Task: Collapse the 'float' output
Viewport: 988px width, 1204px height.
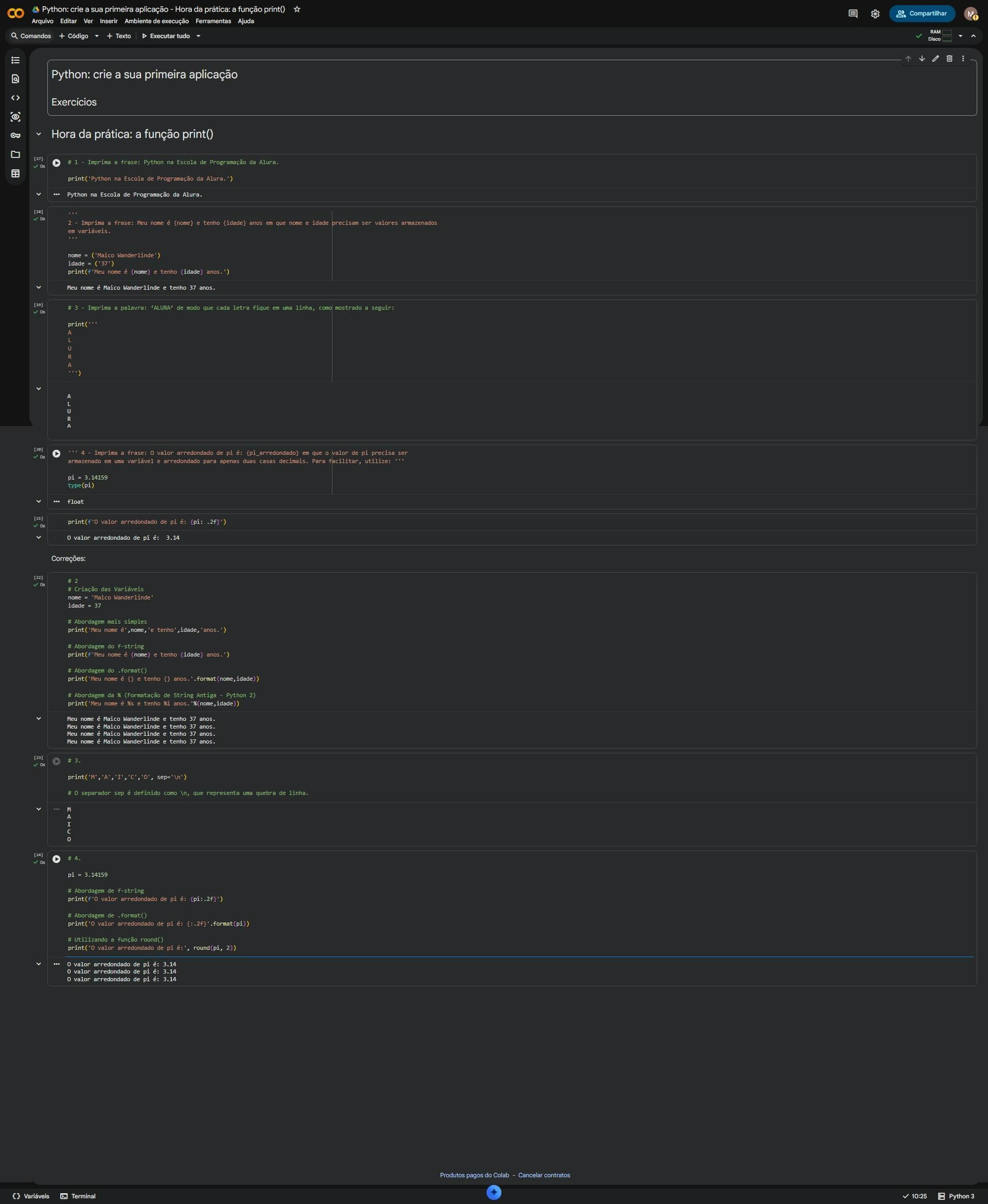Action: [39, 502]
